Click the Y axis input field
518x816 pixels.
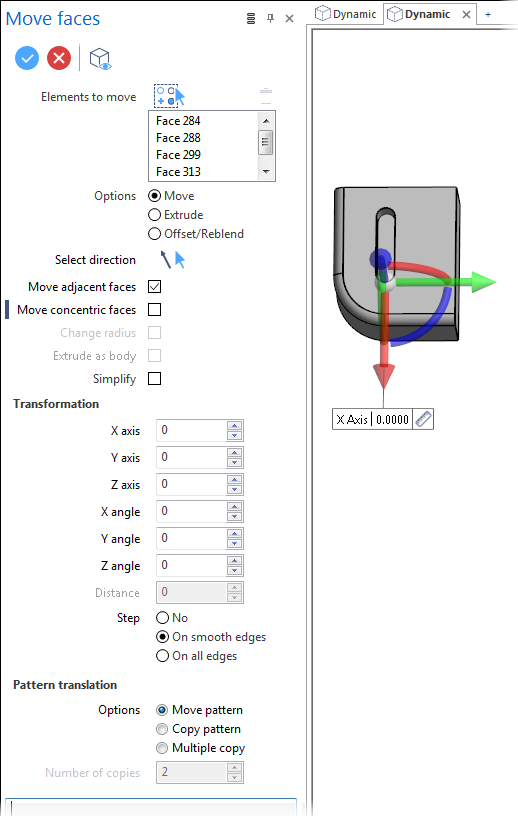tap(192, 457)
